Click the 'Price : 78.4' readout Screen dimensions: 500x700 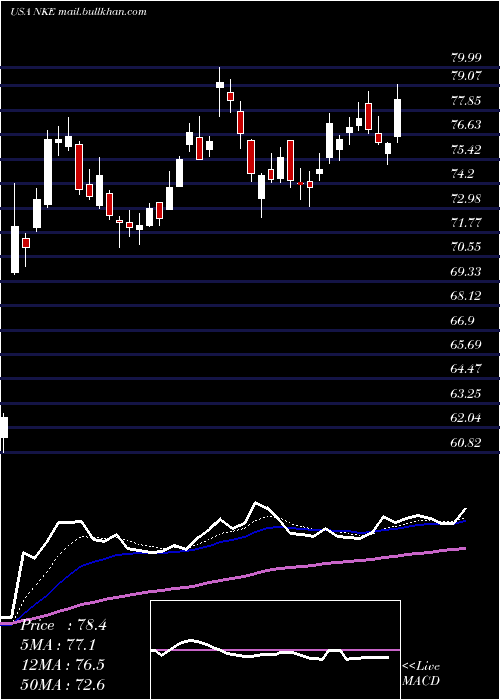63,626
